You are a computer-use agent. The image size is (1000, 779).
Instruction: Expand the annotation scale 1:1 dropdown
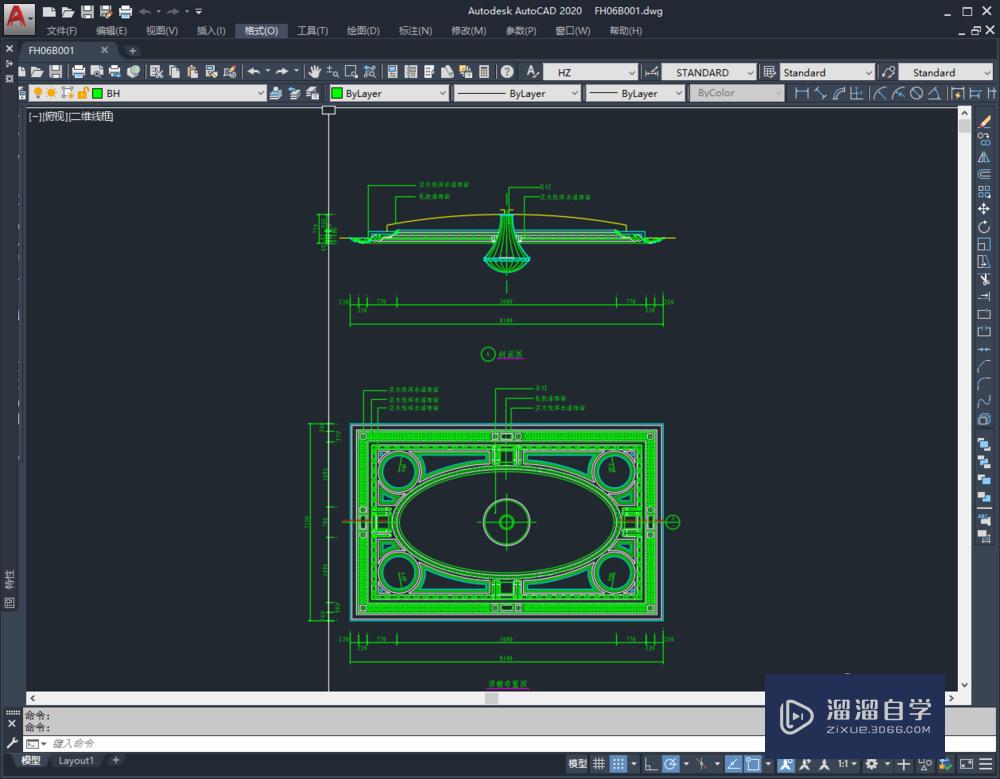click(853, 763)
